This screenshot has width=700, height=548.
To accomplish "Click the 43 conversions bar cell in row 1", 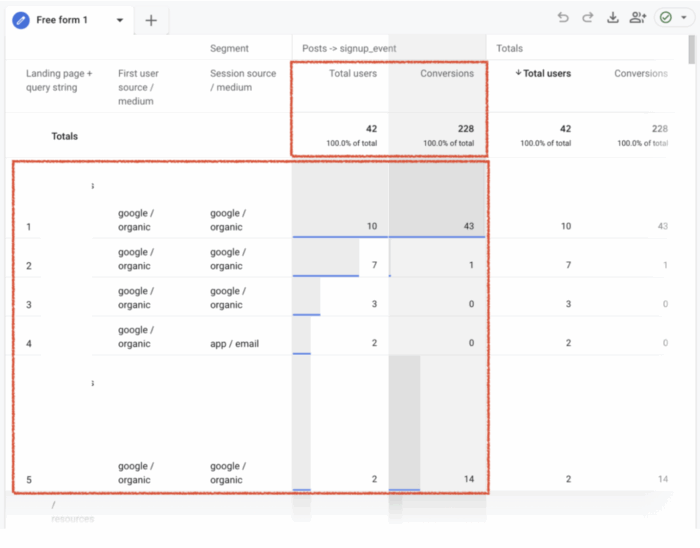I will (438, 226).
